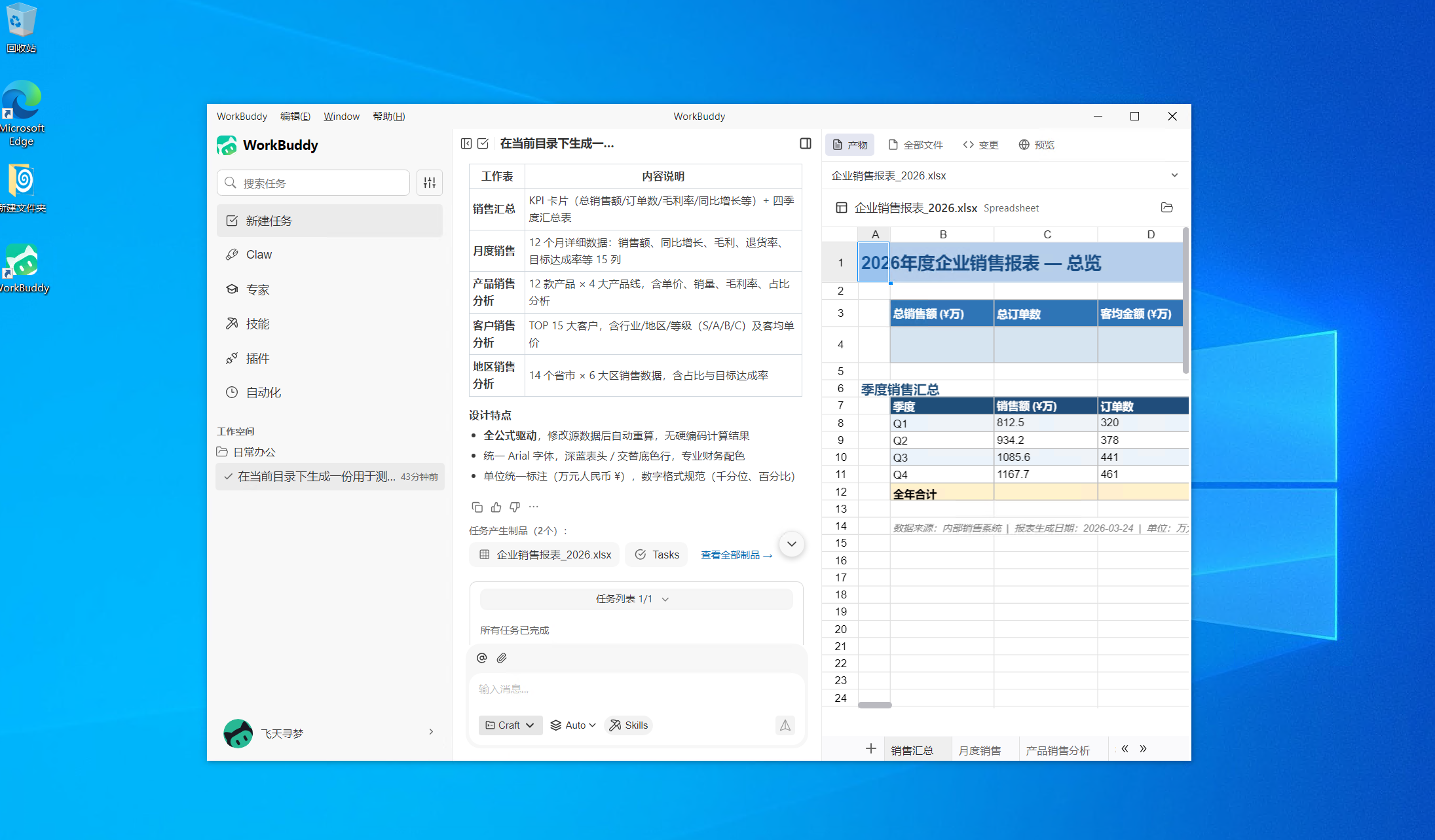Viewport: 1435px width, 840px height.
Task: Click the attachment paperclip icon
Action: (502, 658)
